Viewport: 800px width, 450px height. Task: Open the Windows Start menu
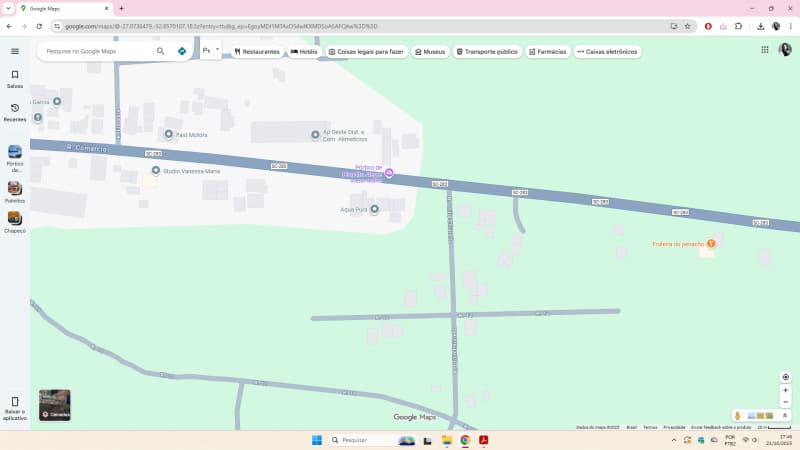coord(317,440)
